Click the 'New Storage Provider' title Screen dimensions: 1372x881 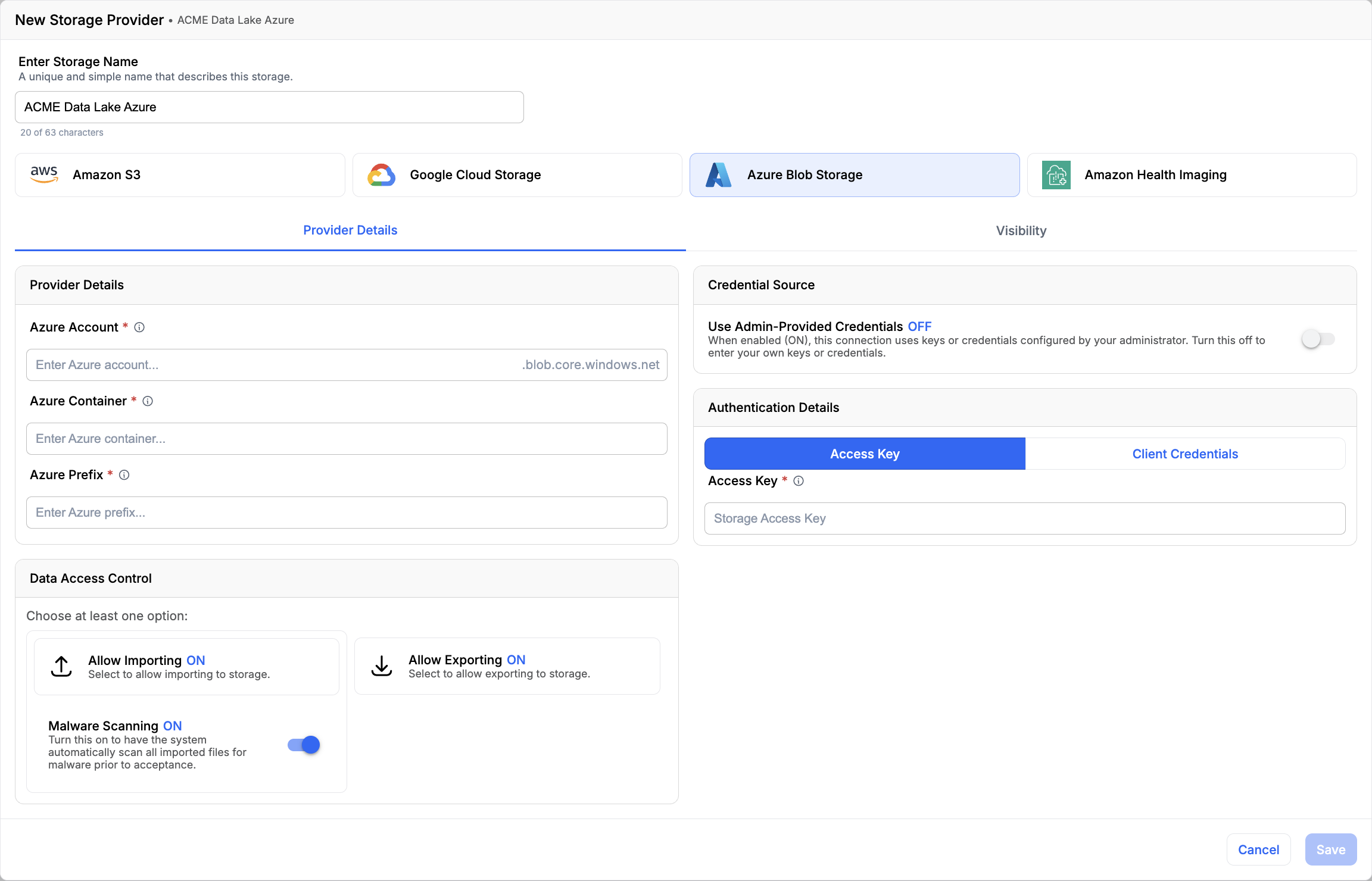pyautogui.click(x=89, y=20)
